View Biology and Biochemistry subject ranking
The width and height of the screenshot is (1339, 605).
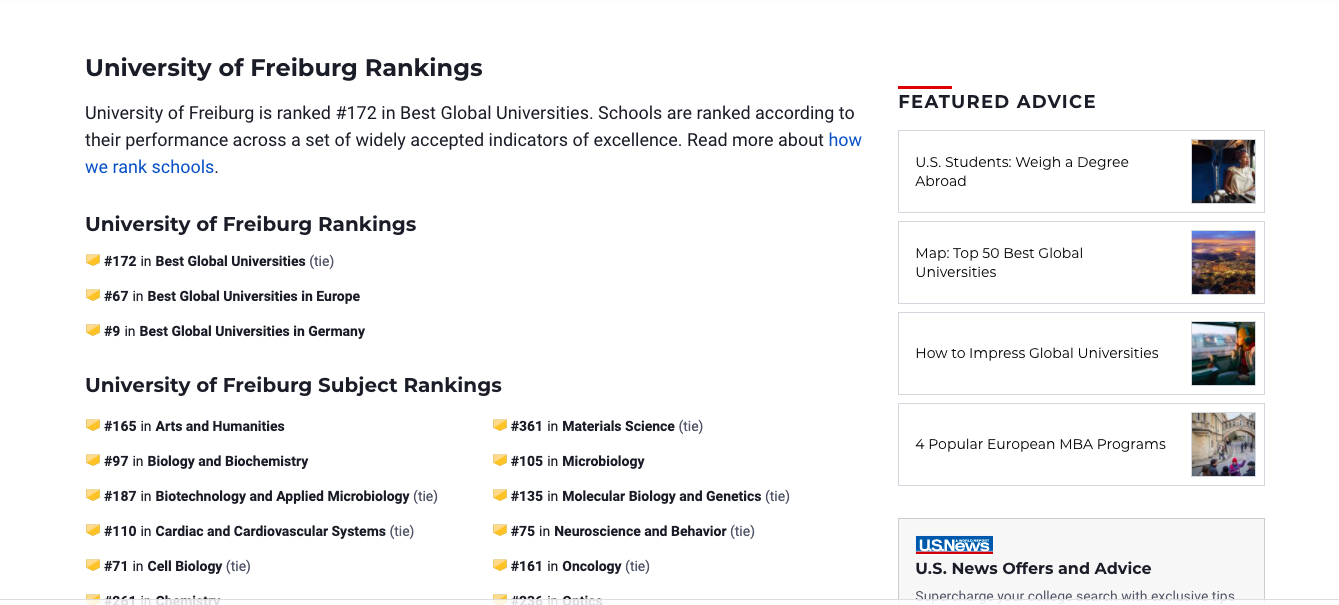[x=227, y=461]
